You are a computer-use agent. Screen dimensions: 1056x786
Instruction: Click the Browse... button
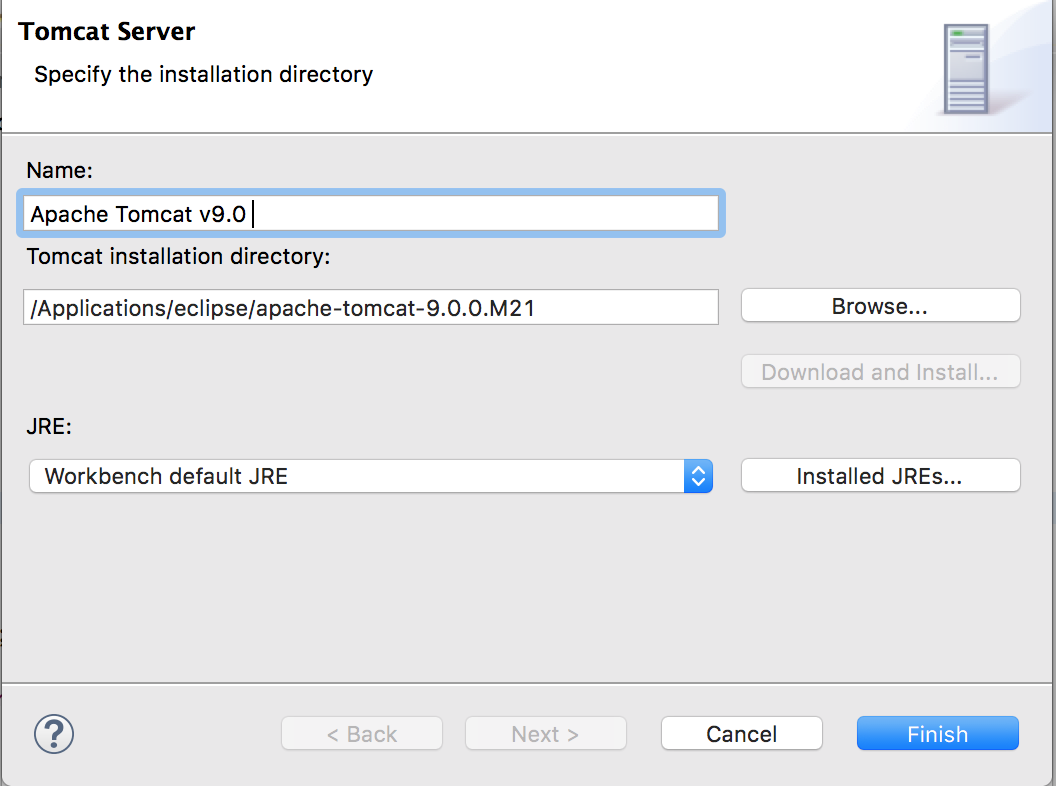[x=880, y=306]
